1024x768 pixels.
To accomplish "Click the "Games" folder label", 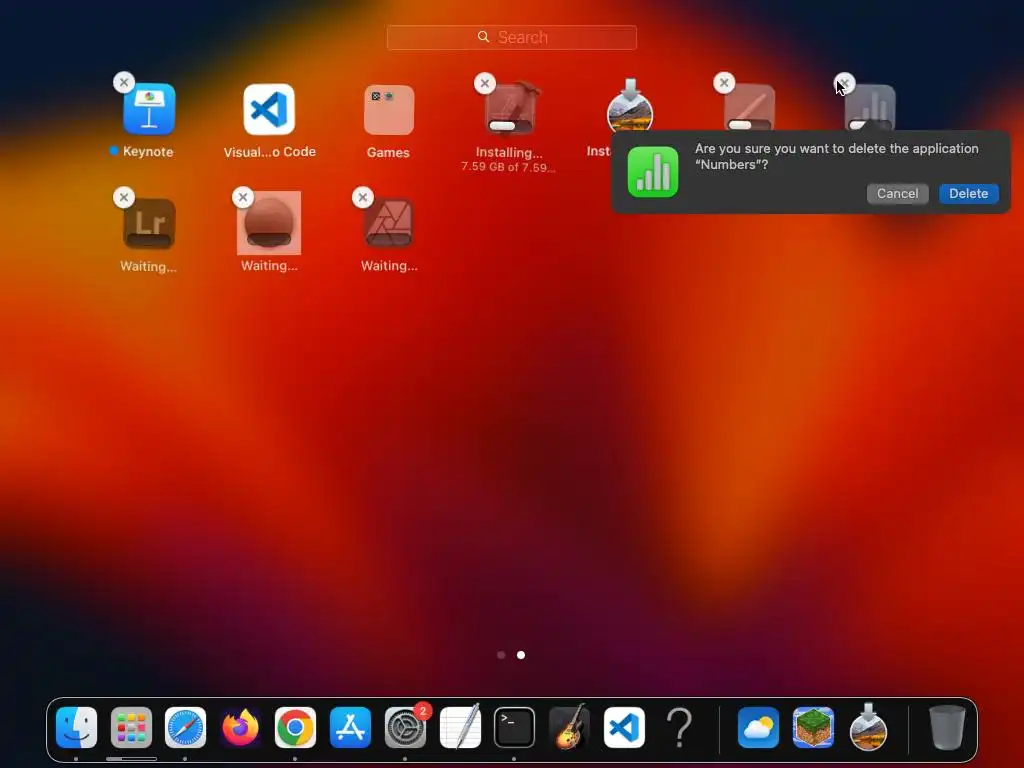I will (x=388, y=152).
